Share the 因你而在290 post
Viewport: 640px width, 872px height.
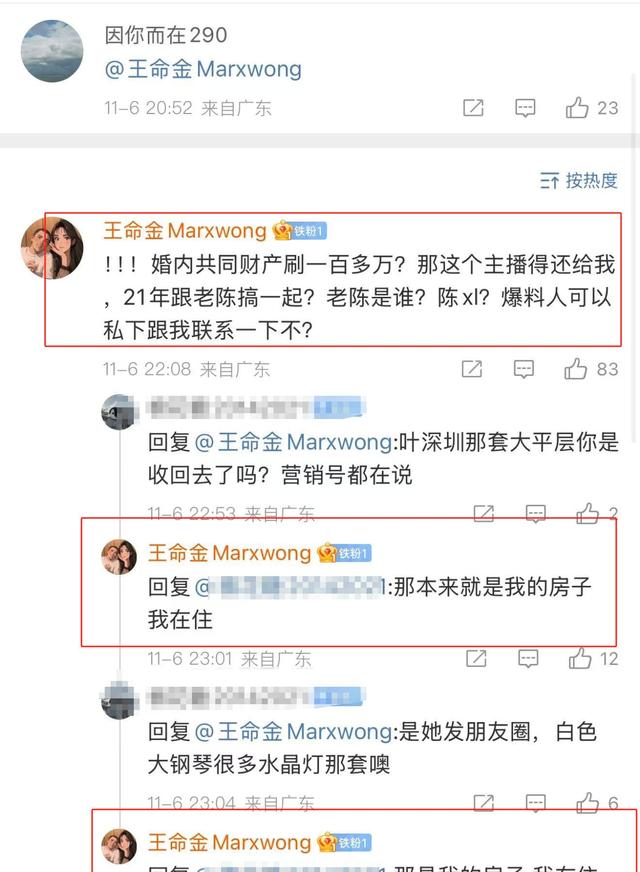(473, 107)
